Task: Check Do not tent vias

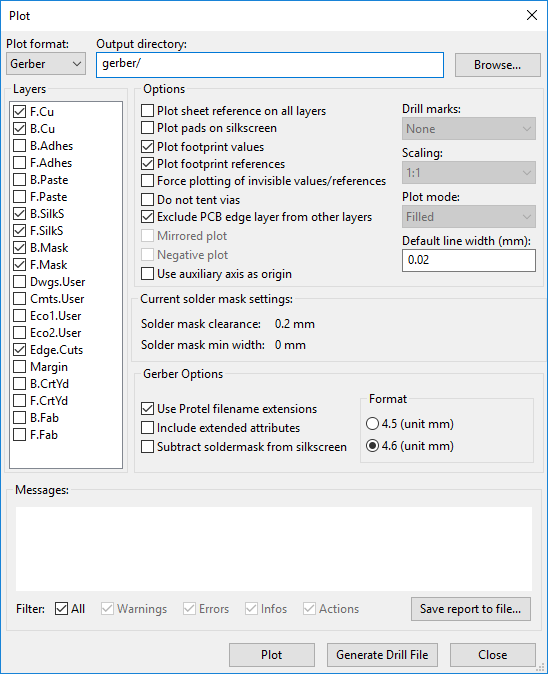Action: point(147,200)
